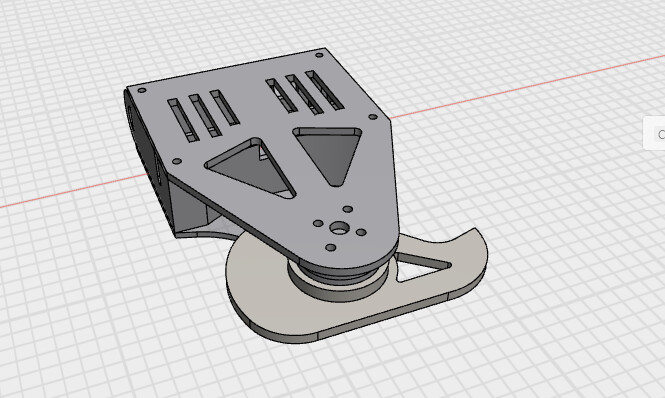Select the small hole right of center hole
The image size is (665, 398).
361,233
